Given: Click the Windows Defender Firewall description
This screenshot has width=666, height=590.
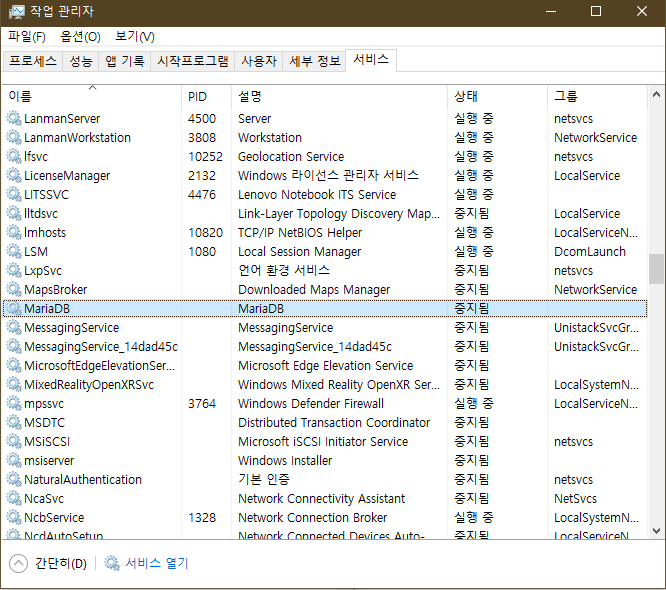Looking at the screenshot, I should point(311,403).
